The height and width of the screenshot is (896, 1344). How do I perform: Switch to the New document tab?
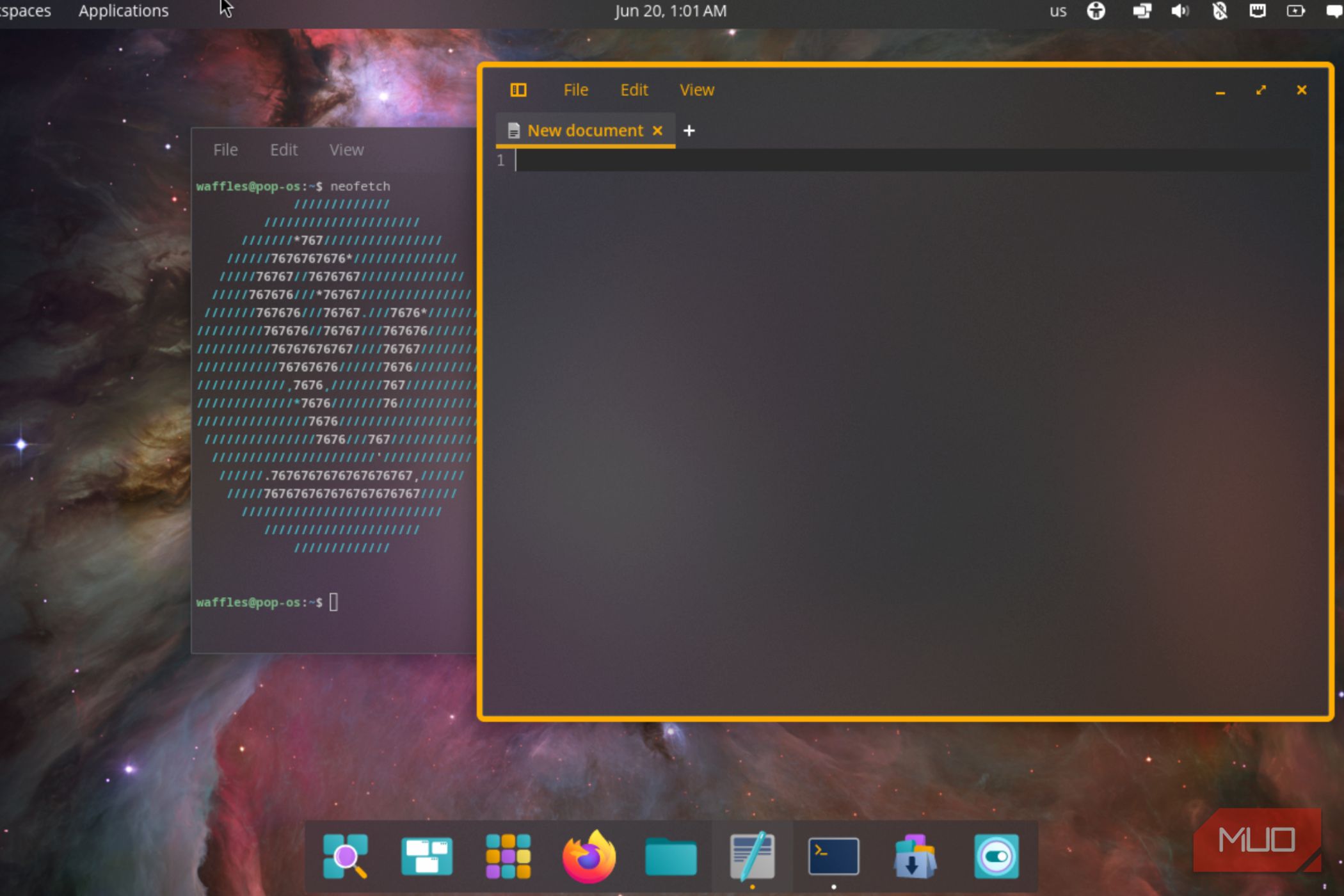point(585,131)
